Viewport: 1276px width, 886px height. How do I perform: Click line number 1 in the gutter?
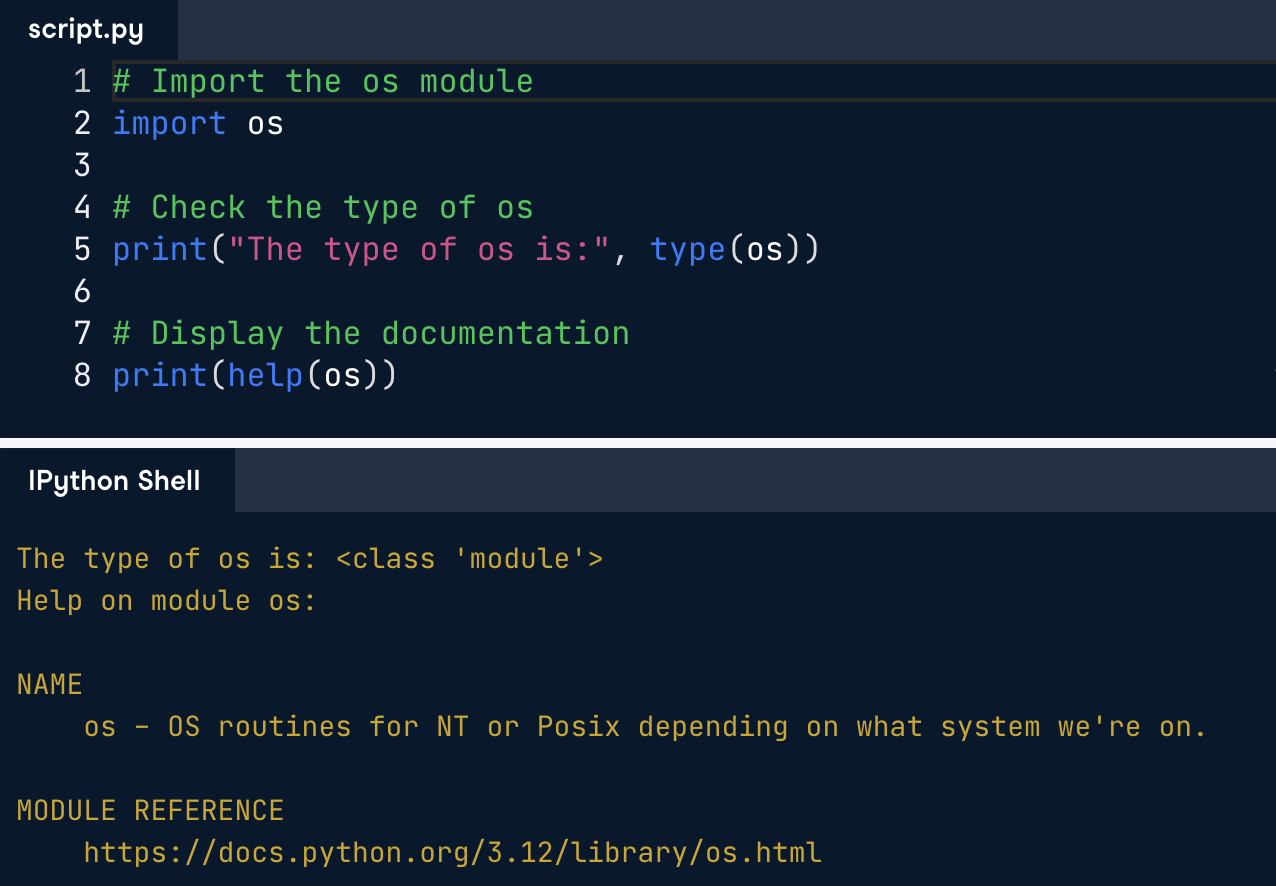pos(82,81)
